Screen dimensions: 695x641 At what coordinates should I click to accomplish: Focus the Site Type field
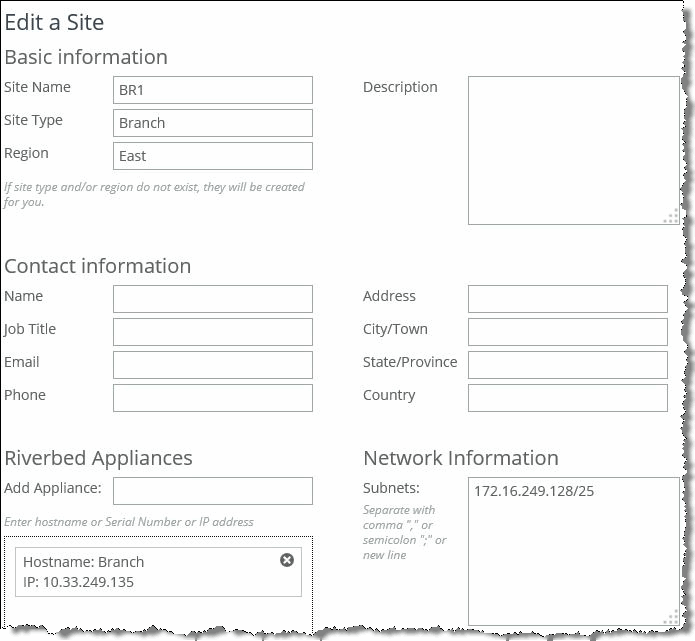pyautogui.click(x=213, y=123)
